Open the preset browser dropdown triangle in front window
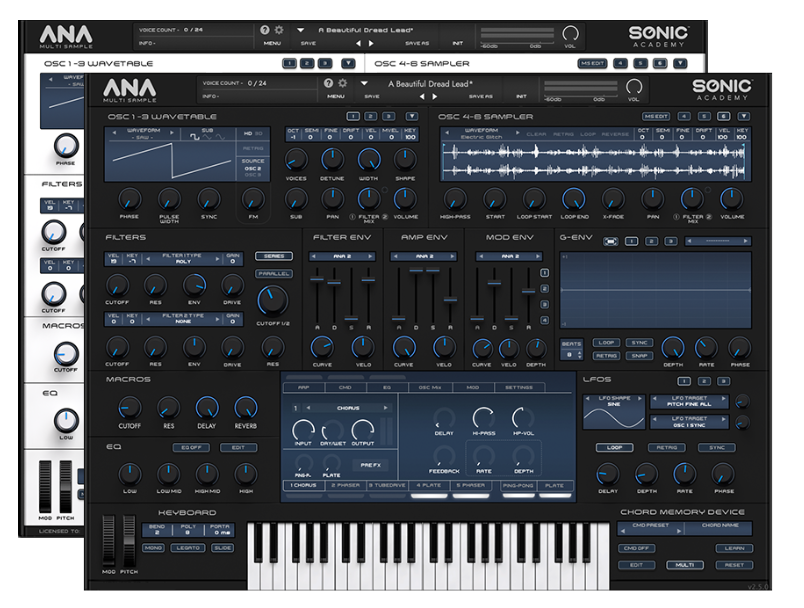Viewport: 804px width, 608px height. [x=364, y=83]
